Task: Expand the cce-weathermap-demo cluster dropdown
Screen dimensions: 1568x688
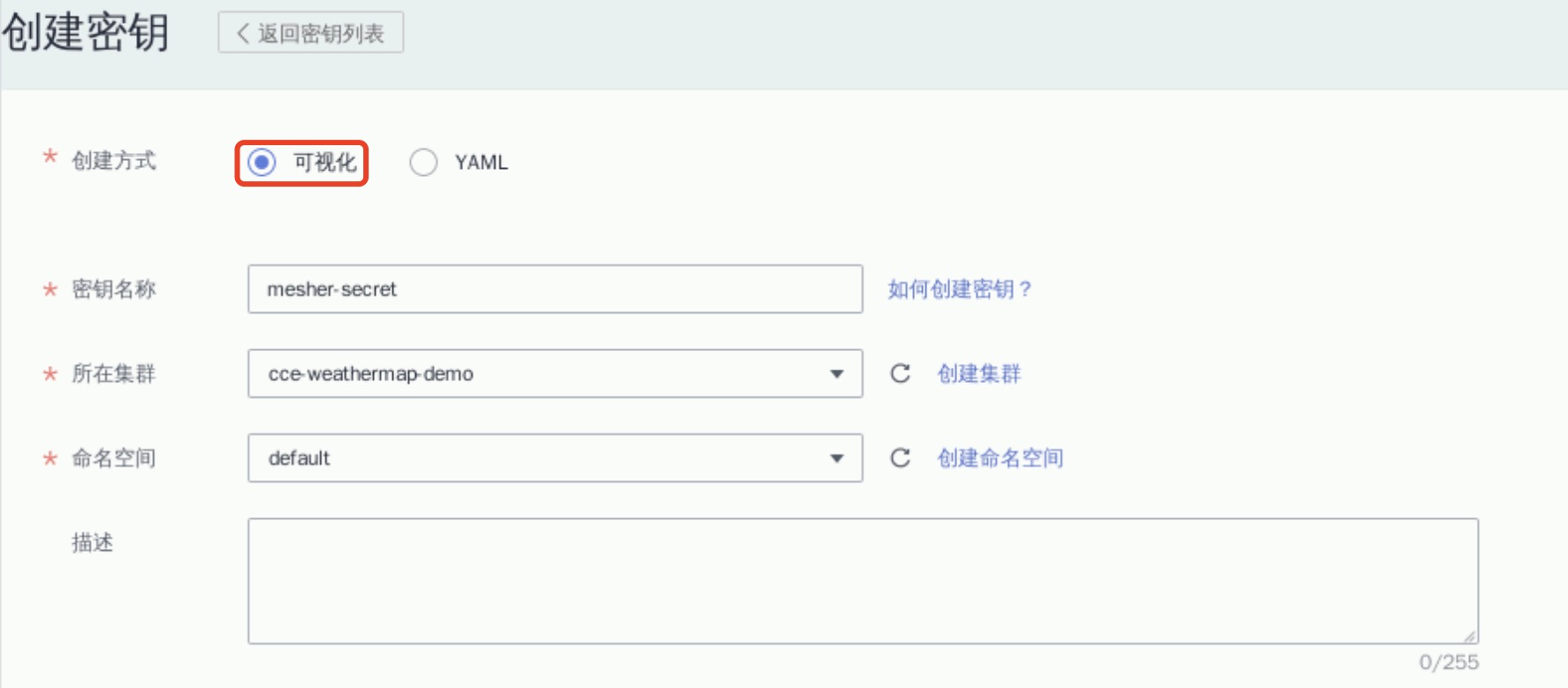Action: pos(835,373)
